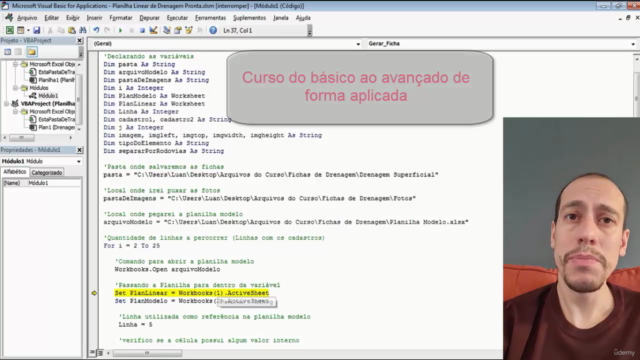Click the code window horizontal scrollbar thumb
This screenshot has width=640, height=360.
[147, 353]
